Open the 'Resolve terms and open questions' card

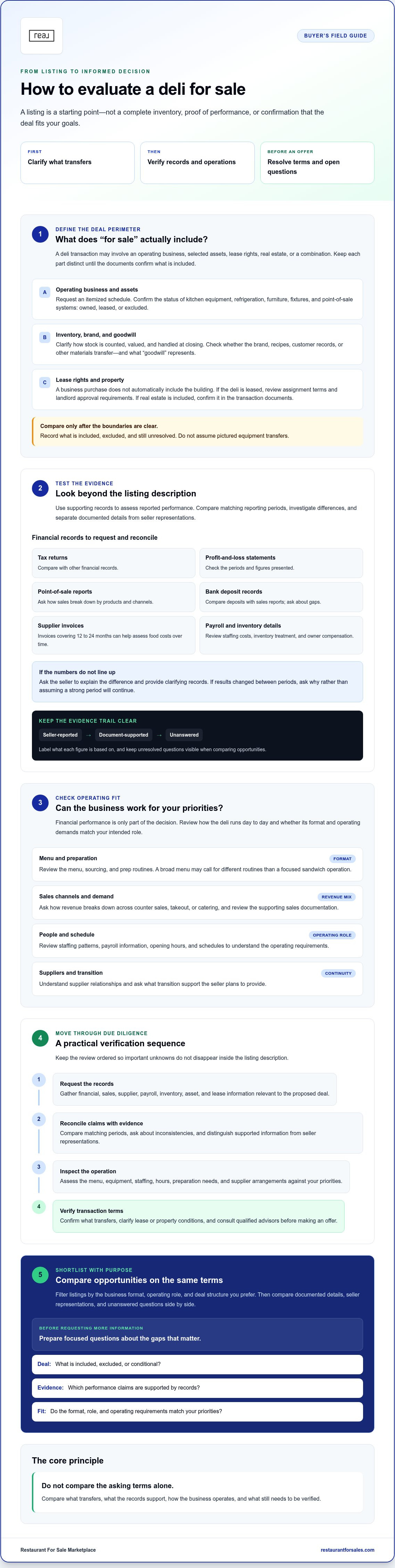tap(317, 162)
